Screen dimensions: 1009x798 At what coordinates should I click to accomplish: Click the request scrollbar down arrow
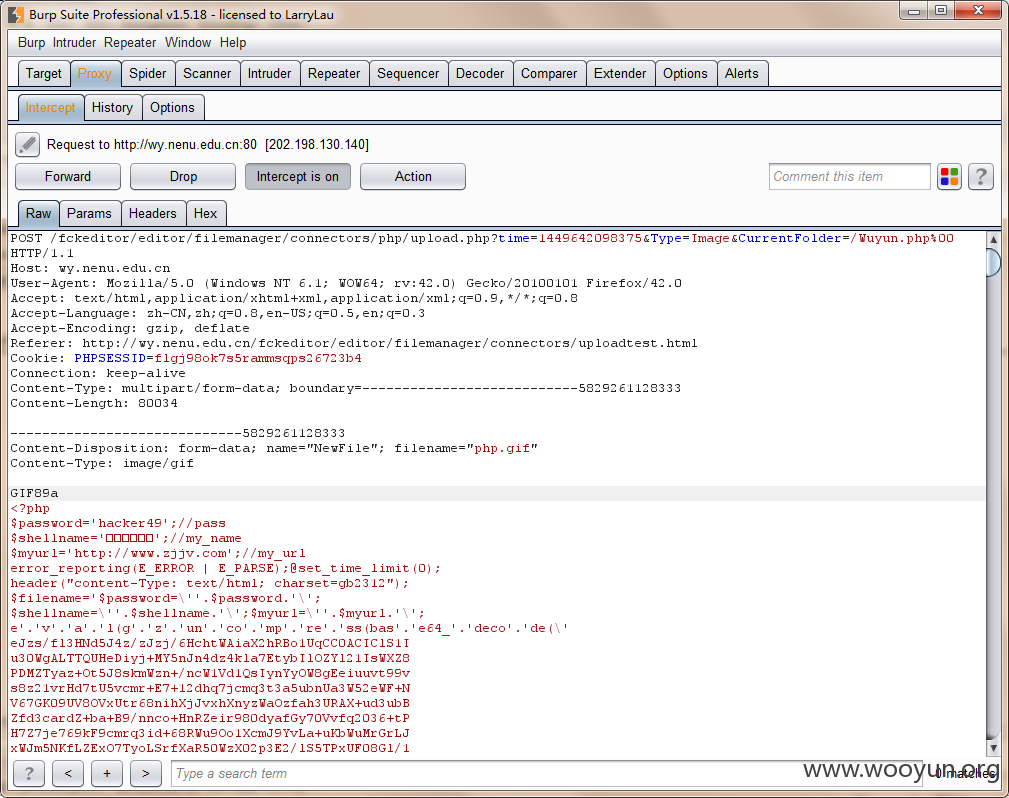(x=994, y=748)
